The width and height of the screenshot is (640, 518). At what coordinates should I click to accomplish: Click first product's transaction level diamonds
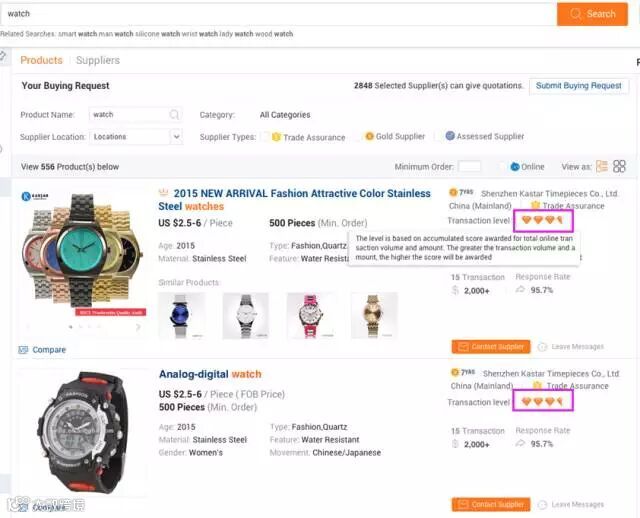543,220
